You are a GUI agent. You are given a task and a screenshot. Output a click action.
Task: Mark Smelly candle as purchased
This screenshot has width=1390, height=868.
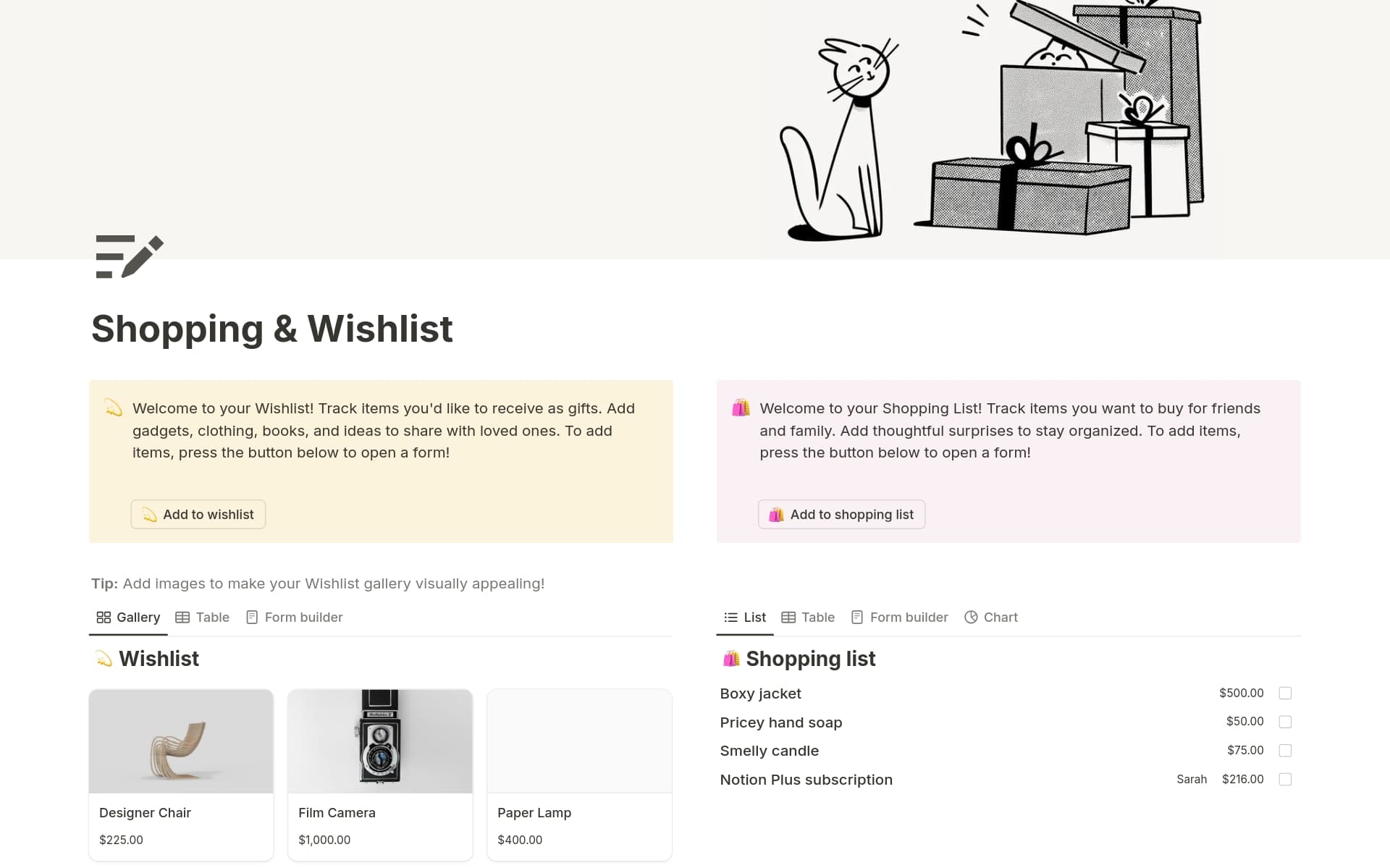[x=1285, y=751]
